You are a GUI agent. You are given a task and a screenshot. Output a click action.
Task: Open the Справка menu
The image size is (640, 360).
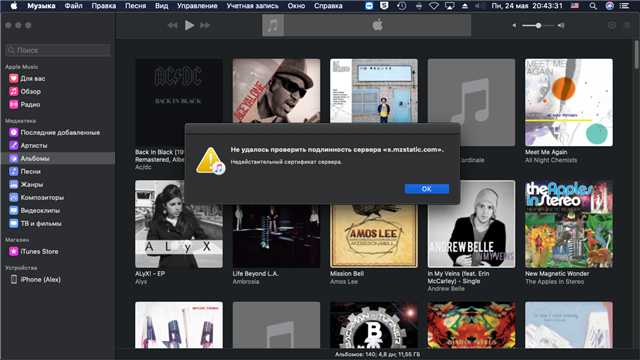click(328, 6)
